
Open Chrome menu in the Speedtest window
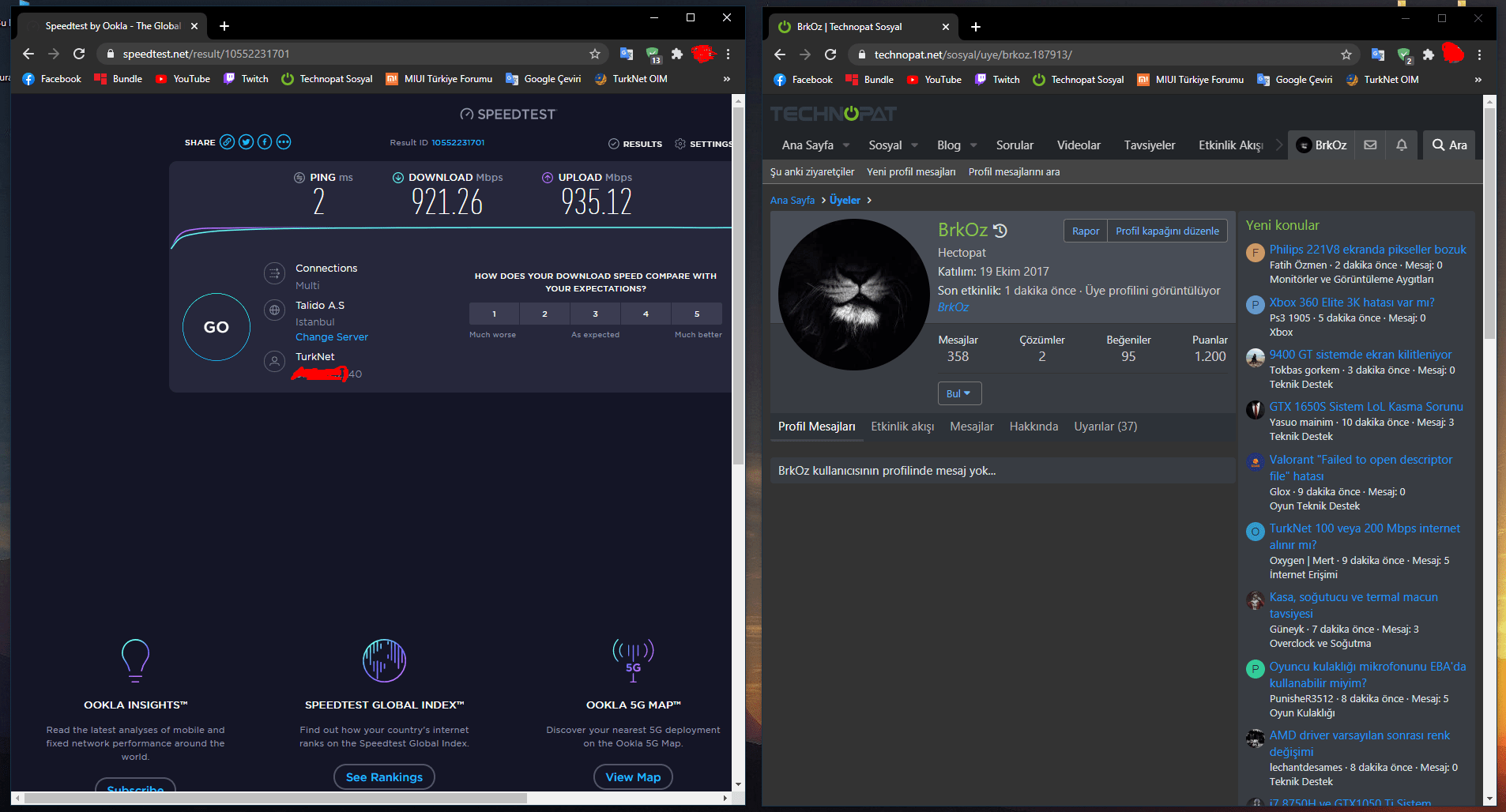pyautogui.click(x=728, y=54)
